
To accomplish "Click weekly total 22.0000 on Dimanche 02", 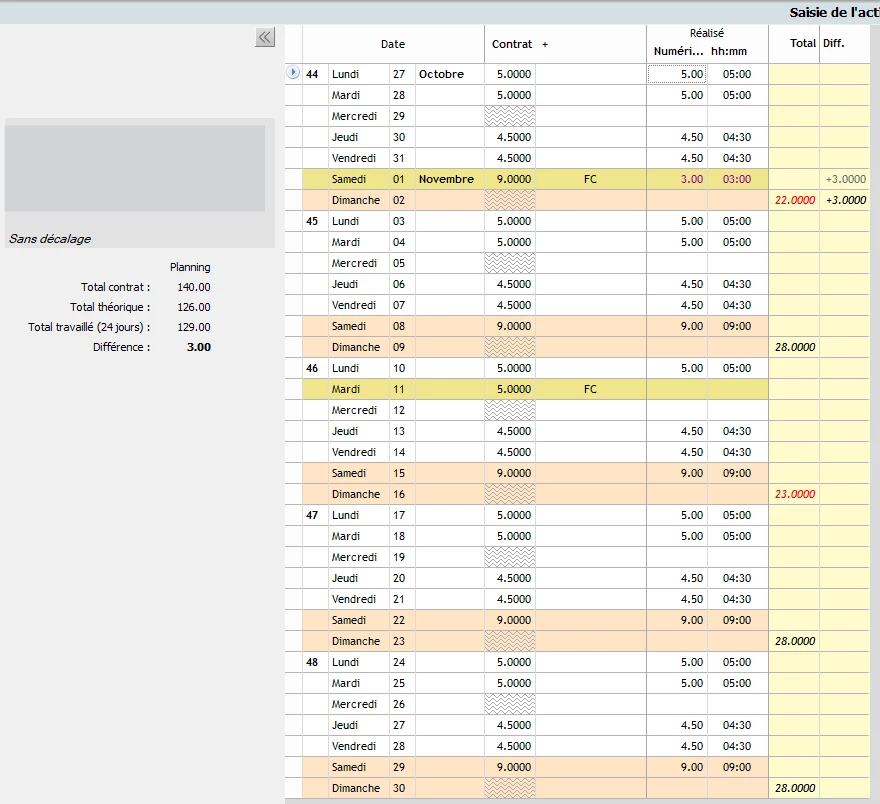I will pyautogui.click(x=795, y=200).
